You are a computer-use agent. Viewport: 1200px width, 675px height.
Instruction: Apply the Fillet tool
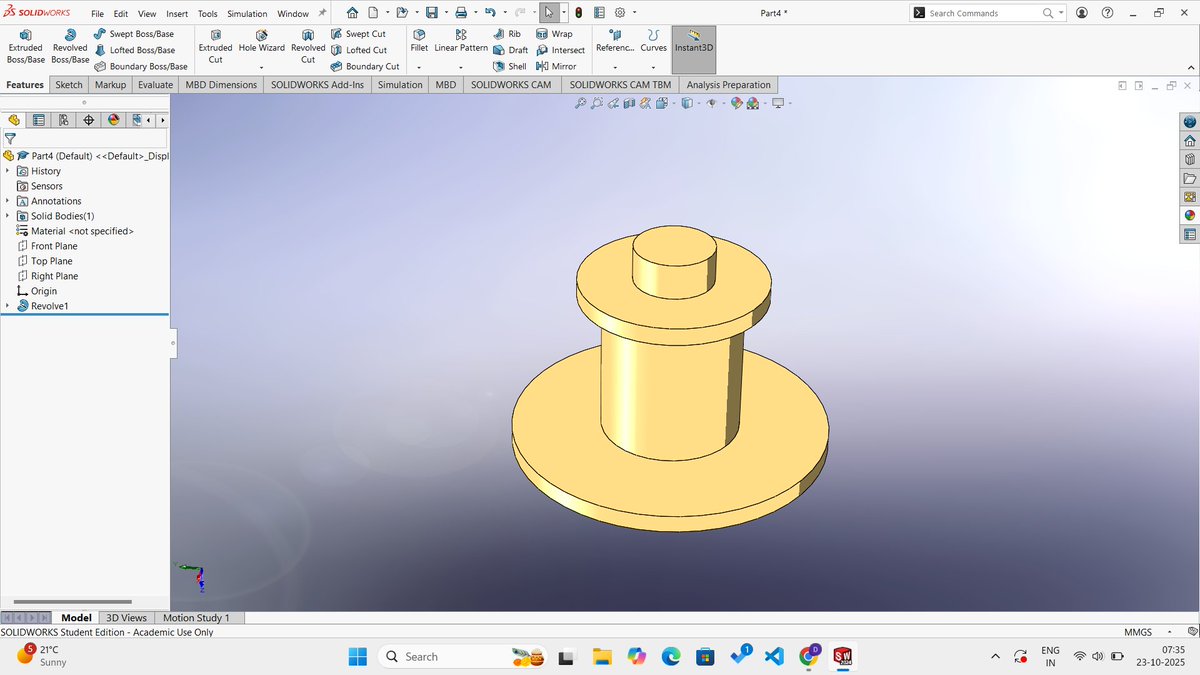tap(419, 40)
